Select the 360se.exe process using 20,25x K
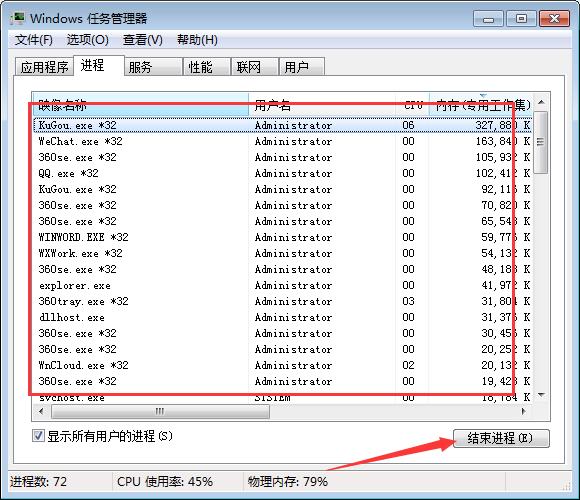 (x=283, y=349)
